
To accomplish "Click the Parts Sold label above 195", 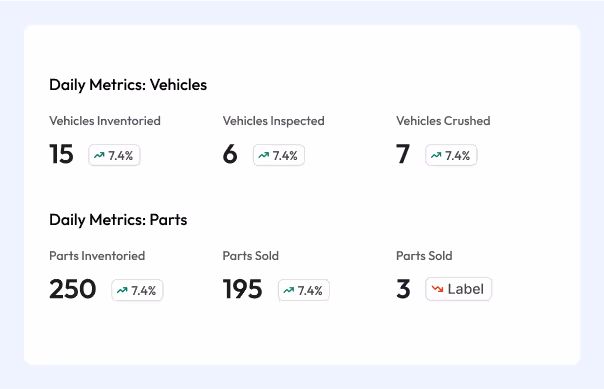I will coord(251,256).
